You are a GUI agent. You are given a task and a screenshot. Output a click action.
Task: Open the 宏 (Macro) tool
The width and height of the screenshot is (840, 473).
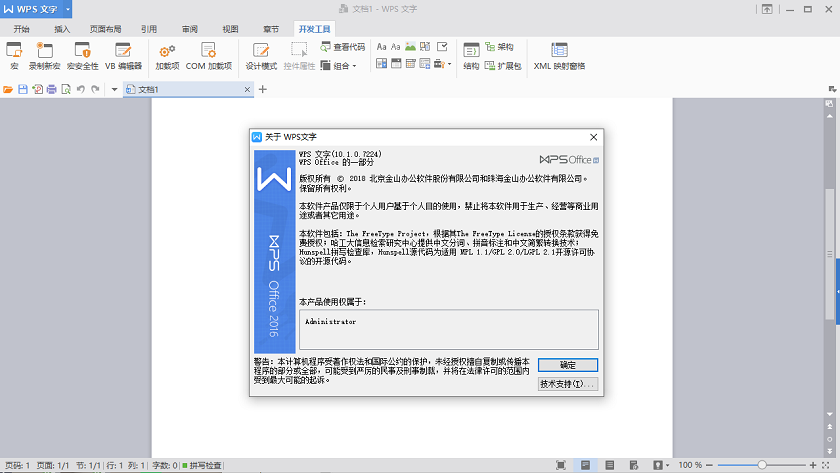tap(14, 56)
